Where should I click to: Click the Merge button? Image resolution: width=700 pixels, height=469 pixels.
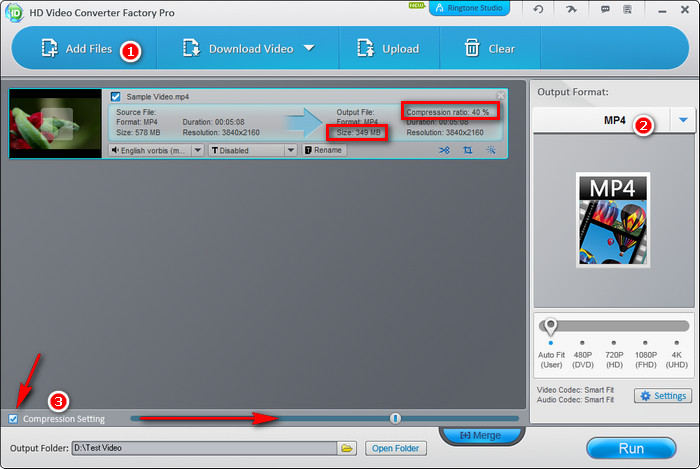pos(481,435)
